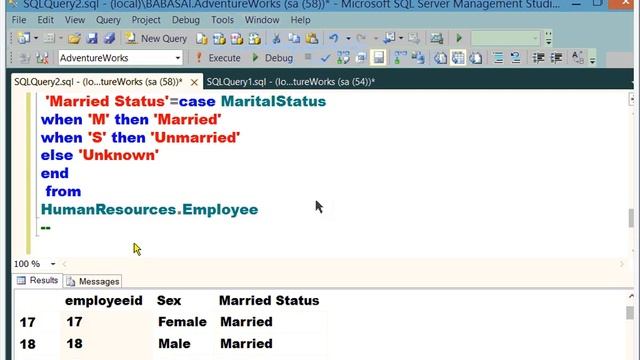Select Results to Text option
This screenshot has height=360, width=640.
pyautogui.click(x=440, y=58)
